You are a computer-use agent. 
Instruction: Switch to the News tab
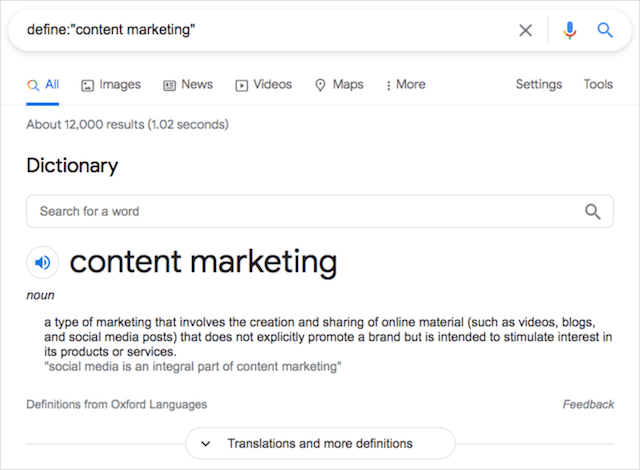[187, 85]
